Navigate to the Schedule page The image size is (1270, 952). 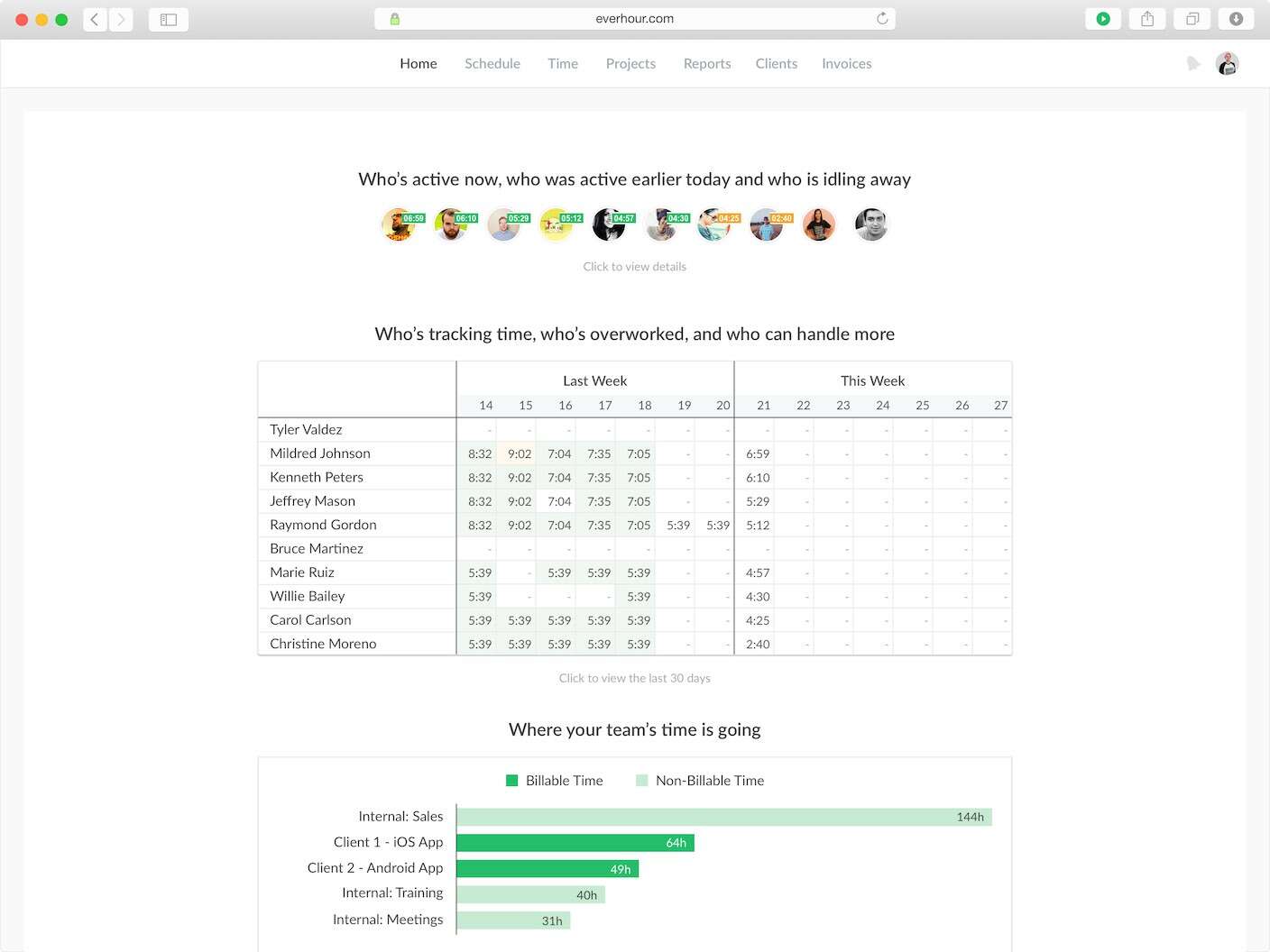pos(492,63)
